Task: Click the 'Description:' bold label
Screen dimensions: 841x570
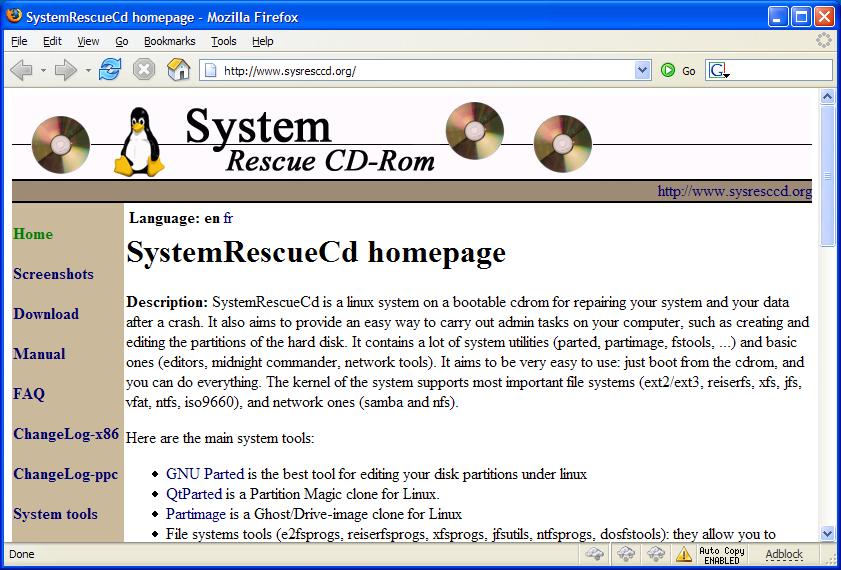Action: click(167, 302)
